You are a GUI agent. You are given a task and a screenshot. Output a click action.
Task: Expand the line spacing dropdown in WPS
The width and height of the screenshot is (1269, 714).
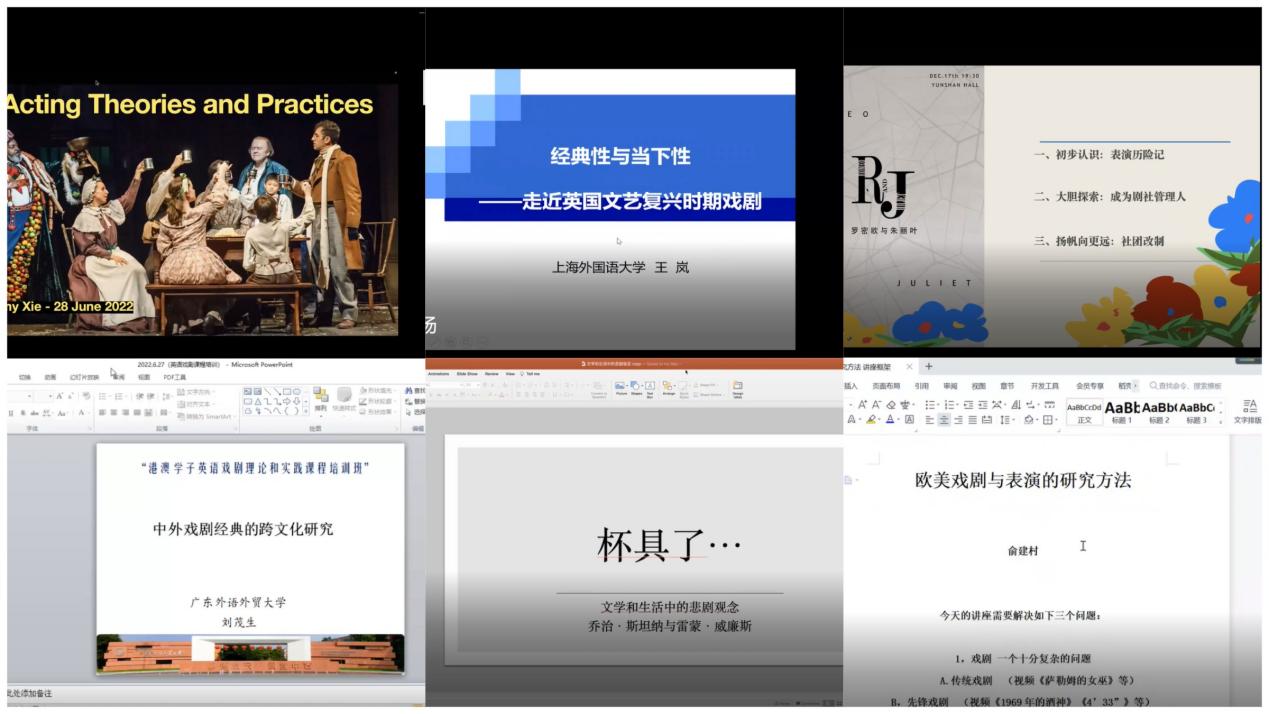point(1015,420)
